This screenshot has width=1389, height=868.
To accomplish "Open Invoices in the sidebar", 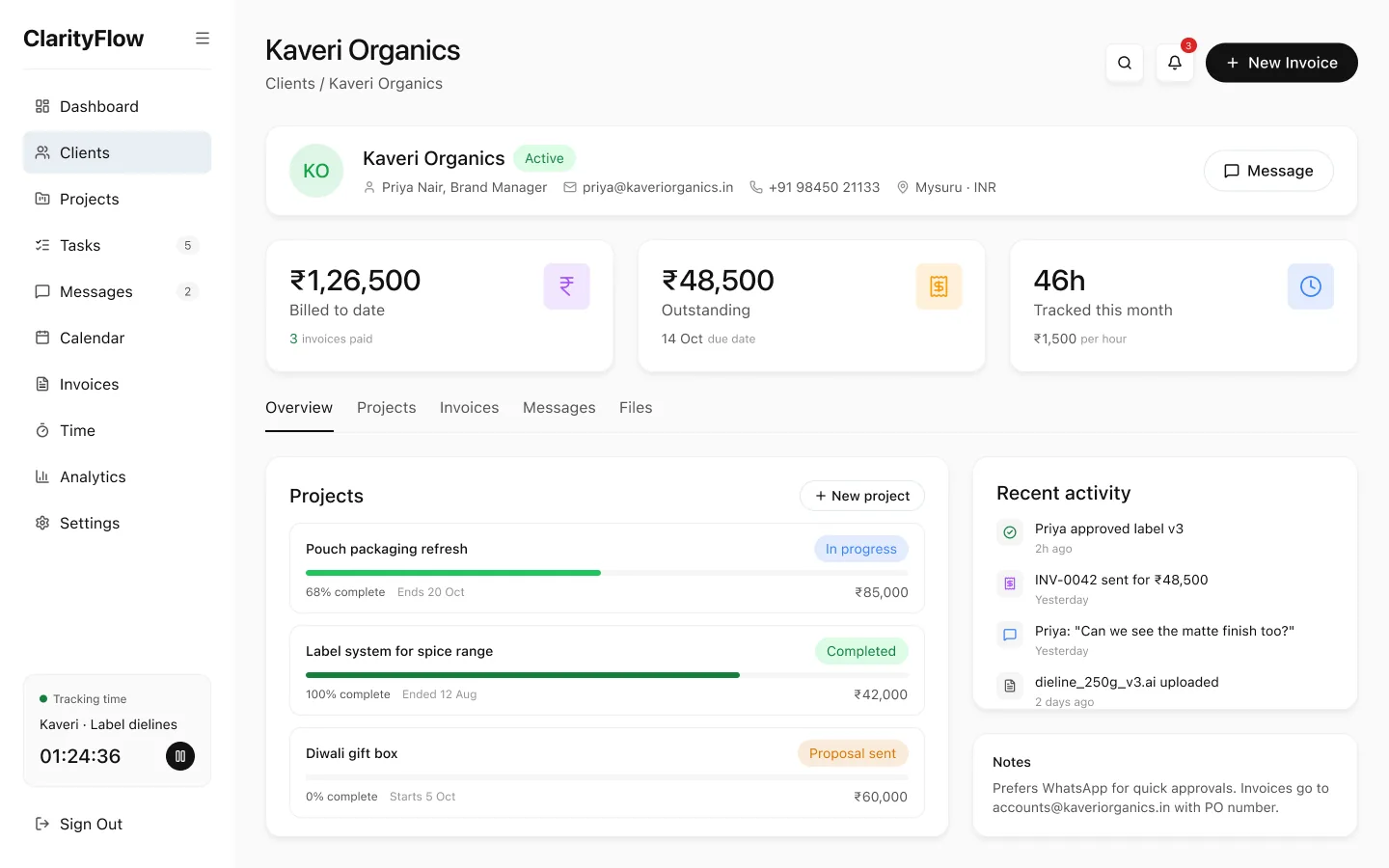I will tap(117, 384).
